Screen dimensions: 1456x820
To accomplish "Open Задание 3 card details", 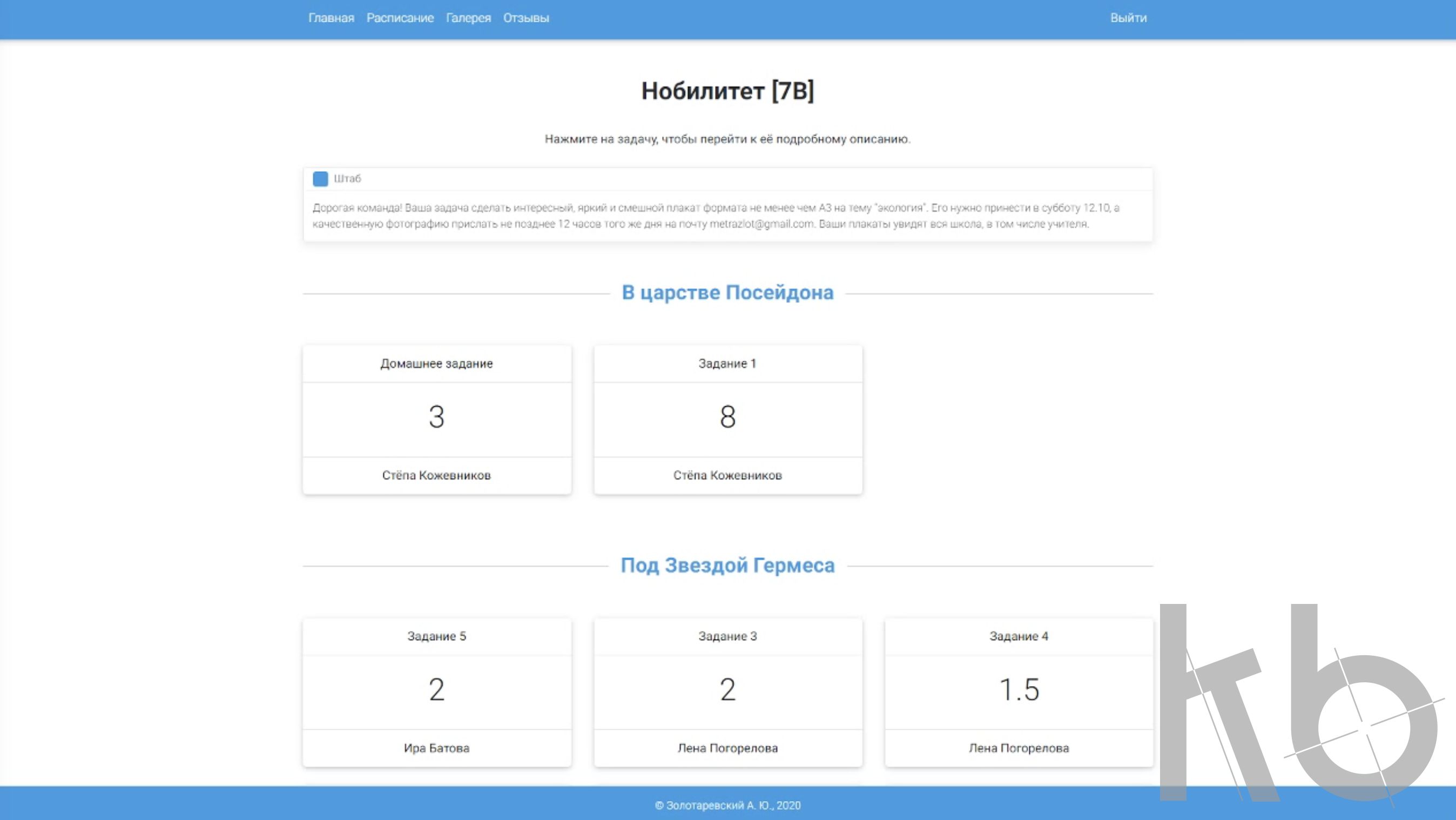I will [727, 636].
